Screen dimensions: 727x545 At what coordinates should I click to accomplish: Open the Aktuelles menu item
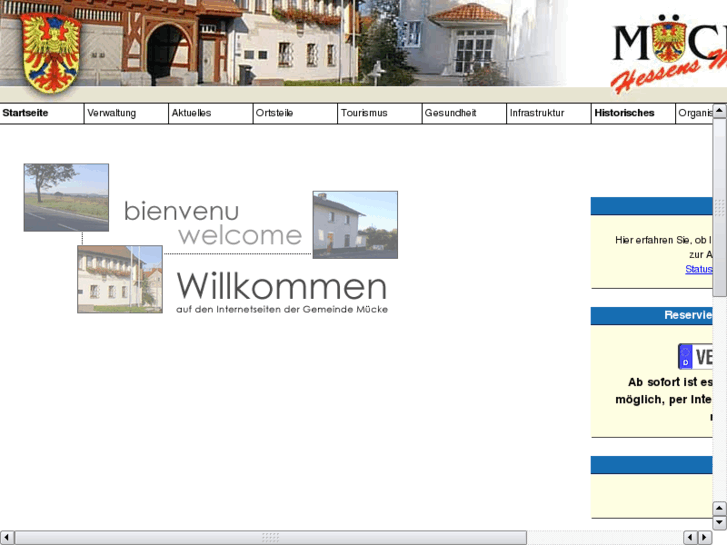tap(210, 113)
